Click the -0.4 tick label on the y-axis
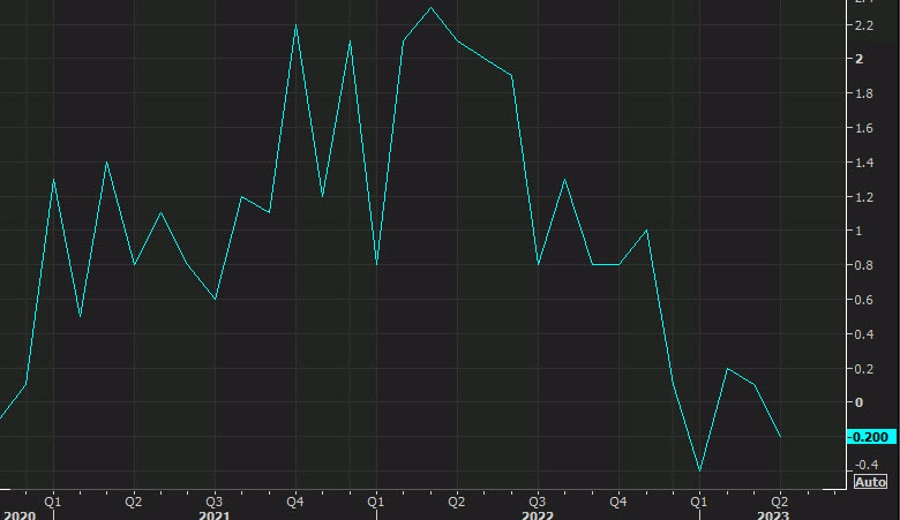 (x=865, y=464)
